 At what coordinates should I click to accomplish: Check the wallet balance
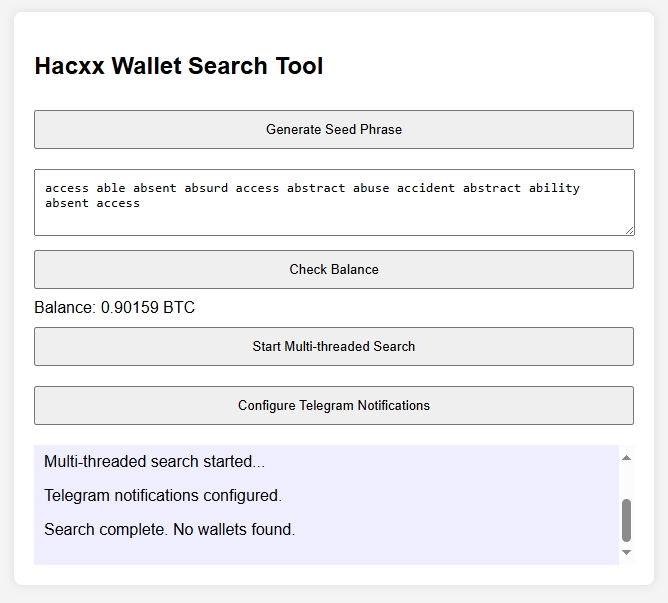334,269
